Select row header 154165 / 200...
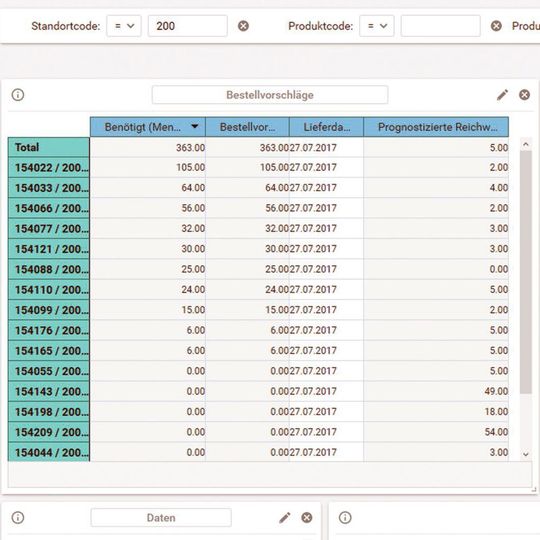The height and width of the screenshot is (540, 540). (x=49, y=351)
